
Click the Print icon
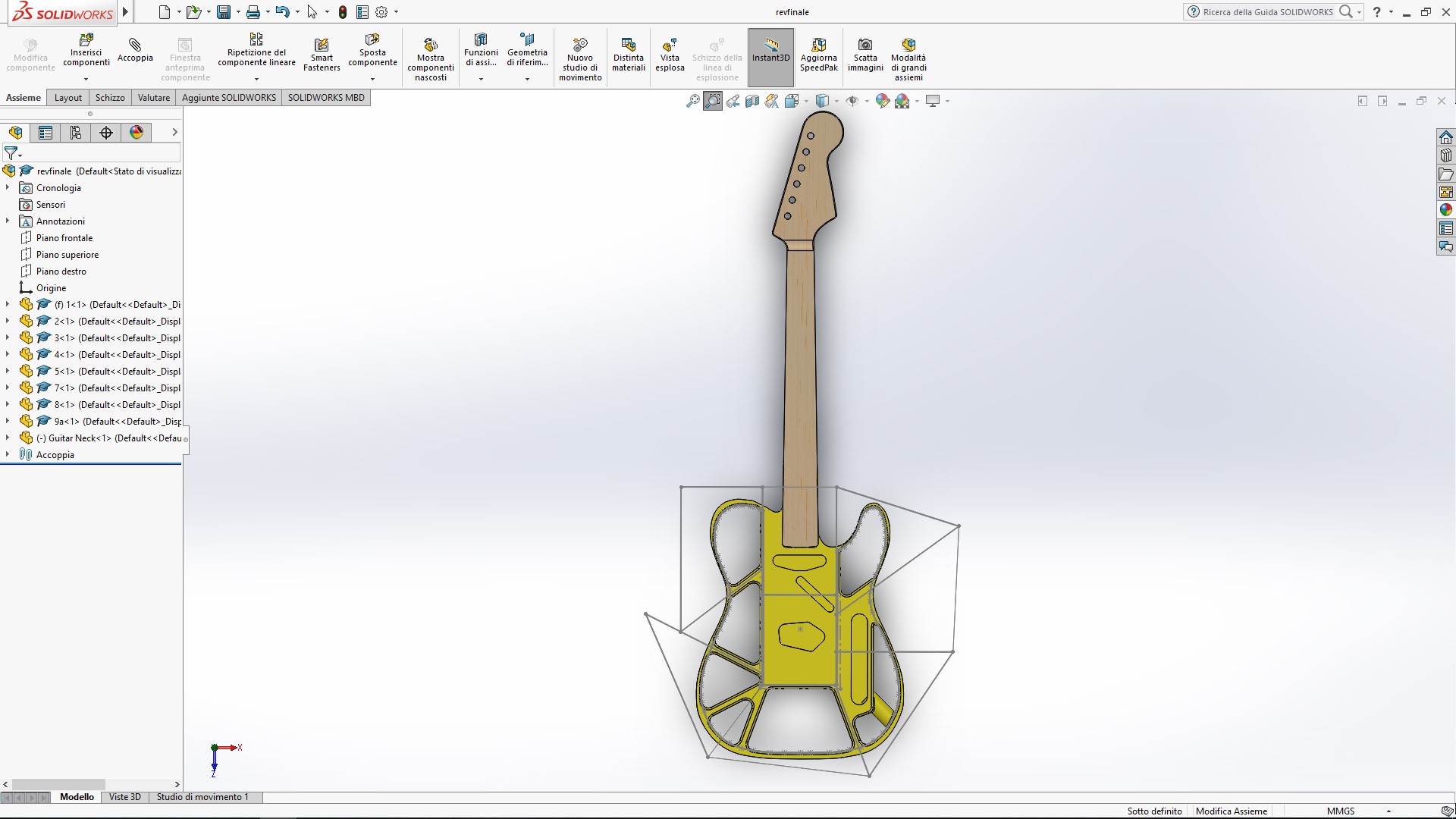click(253, 12)
